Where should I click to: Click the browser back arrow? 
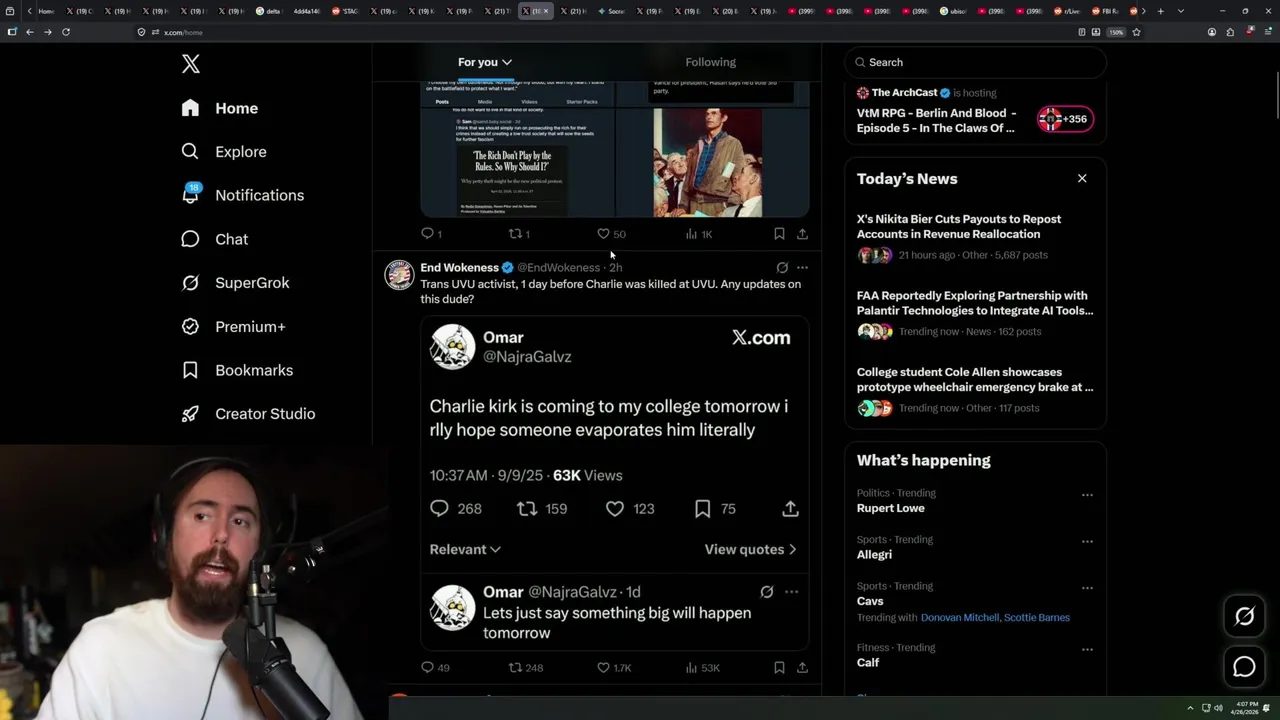(x=30, y=32)
